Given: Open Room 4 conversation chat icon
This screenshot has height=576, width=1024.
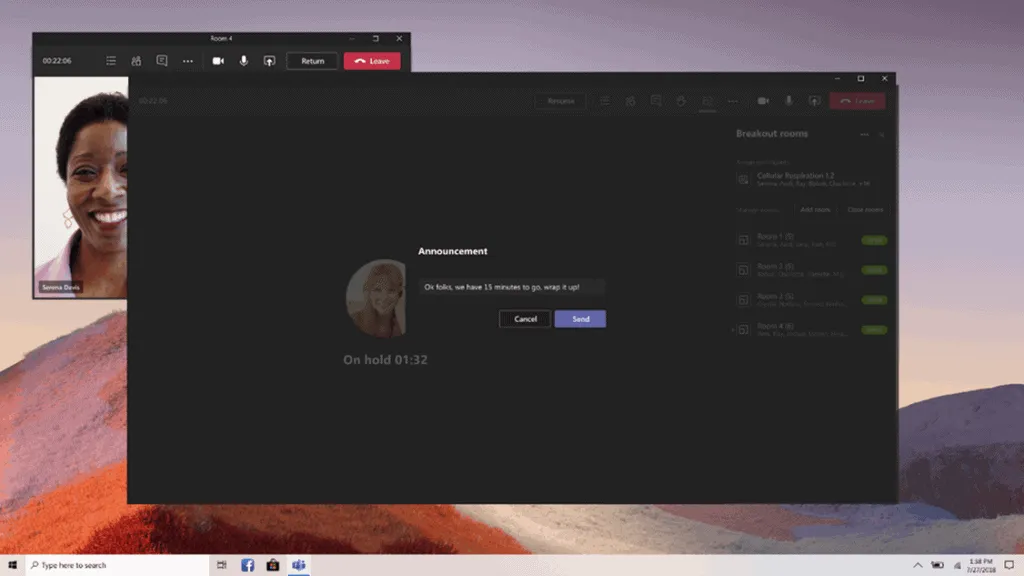Looking at the screenshot, I should (162, 61).
